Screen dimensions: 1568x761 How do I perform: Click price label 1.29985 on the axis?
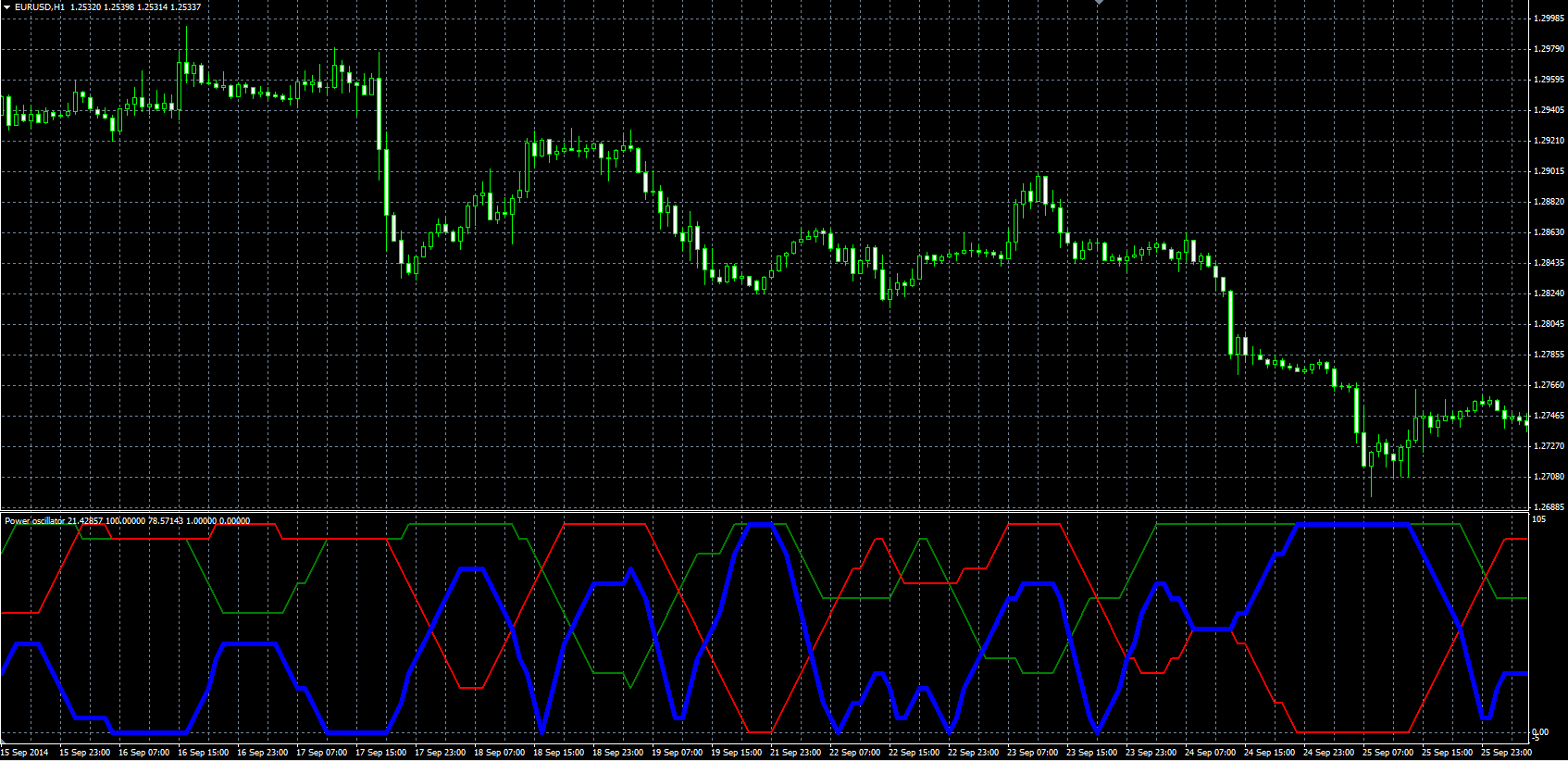click(1549, 19)
